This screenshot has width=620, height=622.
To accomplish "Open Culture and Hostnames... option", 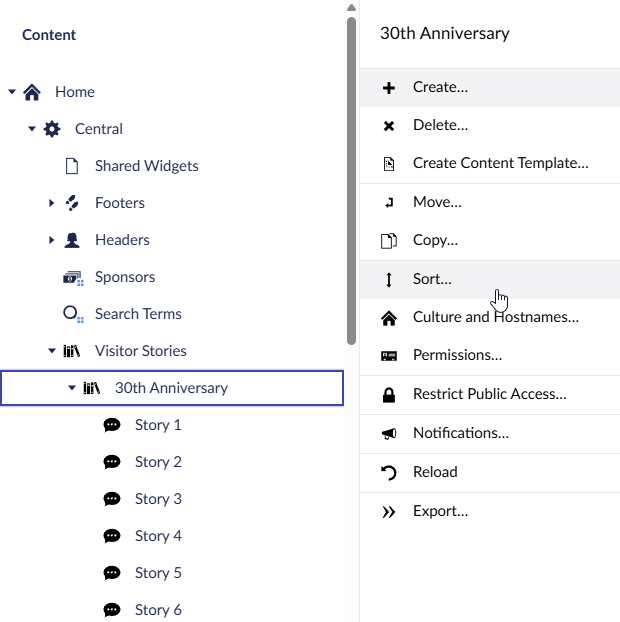I will coord(495,317).
